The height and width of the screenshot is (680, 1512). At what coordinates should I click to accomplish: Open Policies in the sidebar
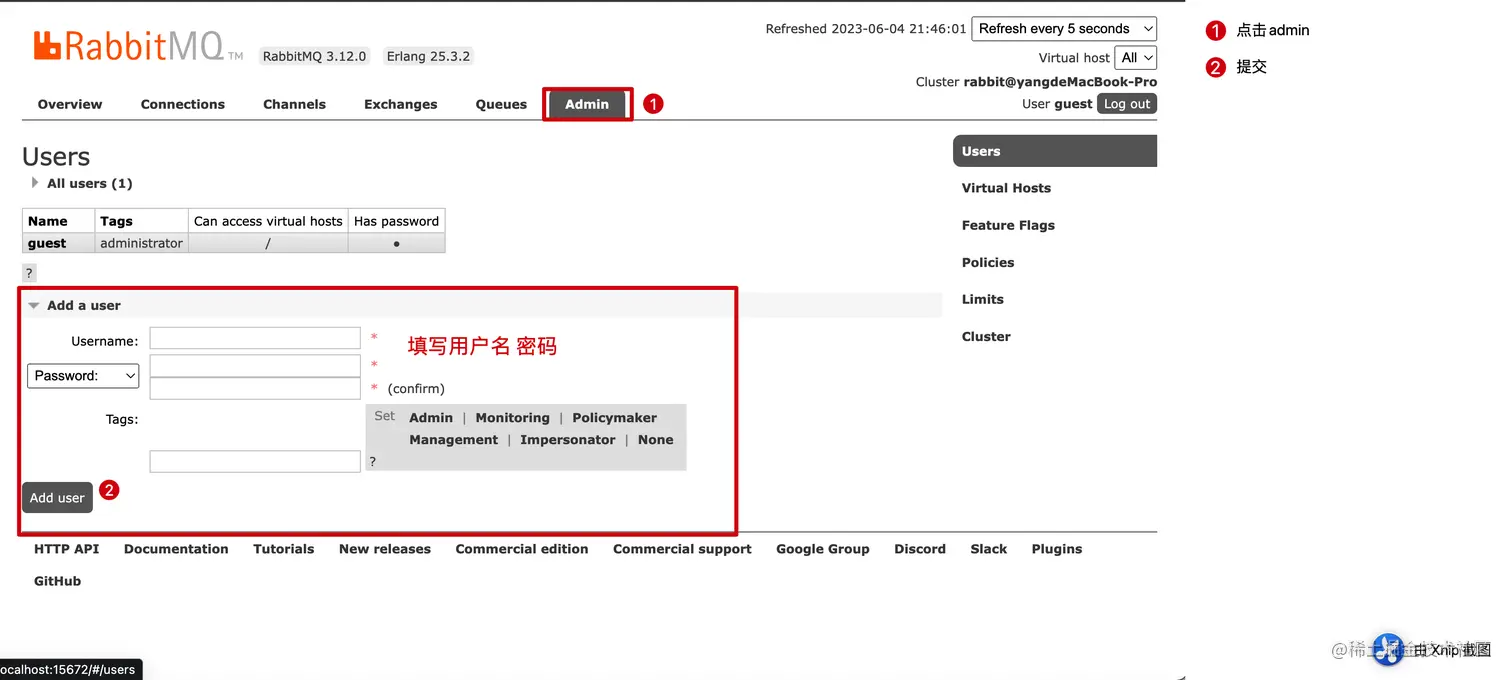(x=988, y=262)
